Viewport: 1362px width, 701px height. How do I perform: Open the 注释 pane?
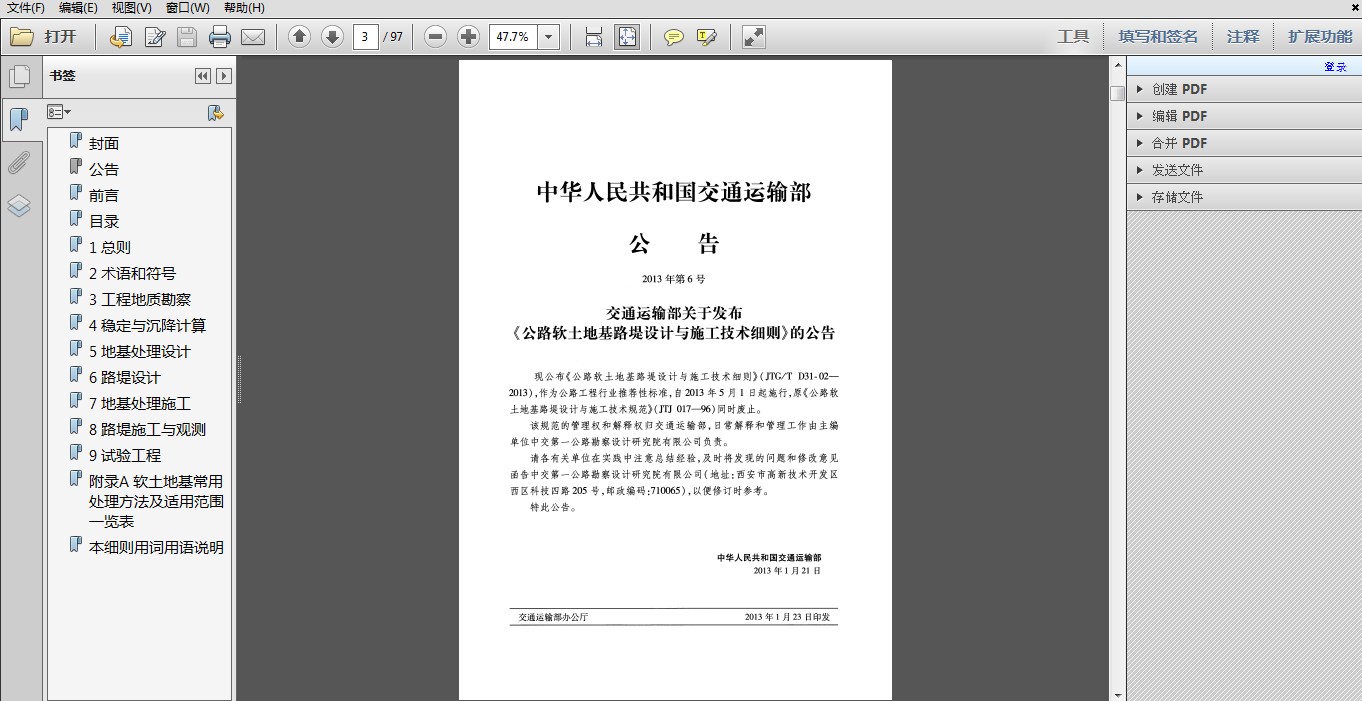coord(1243,37)
